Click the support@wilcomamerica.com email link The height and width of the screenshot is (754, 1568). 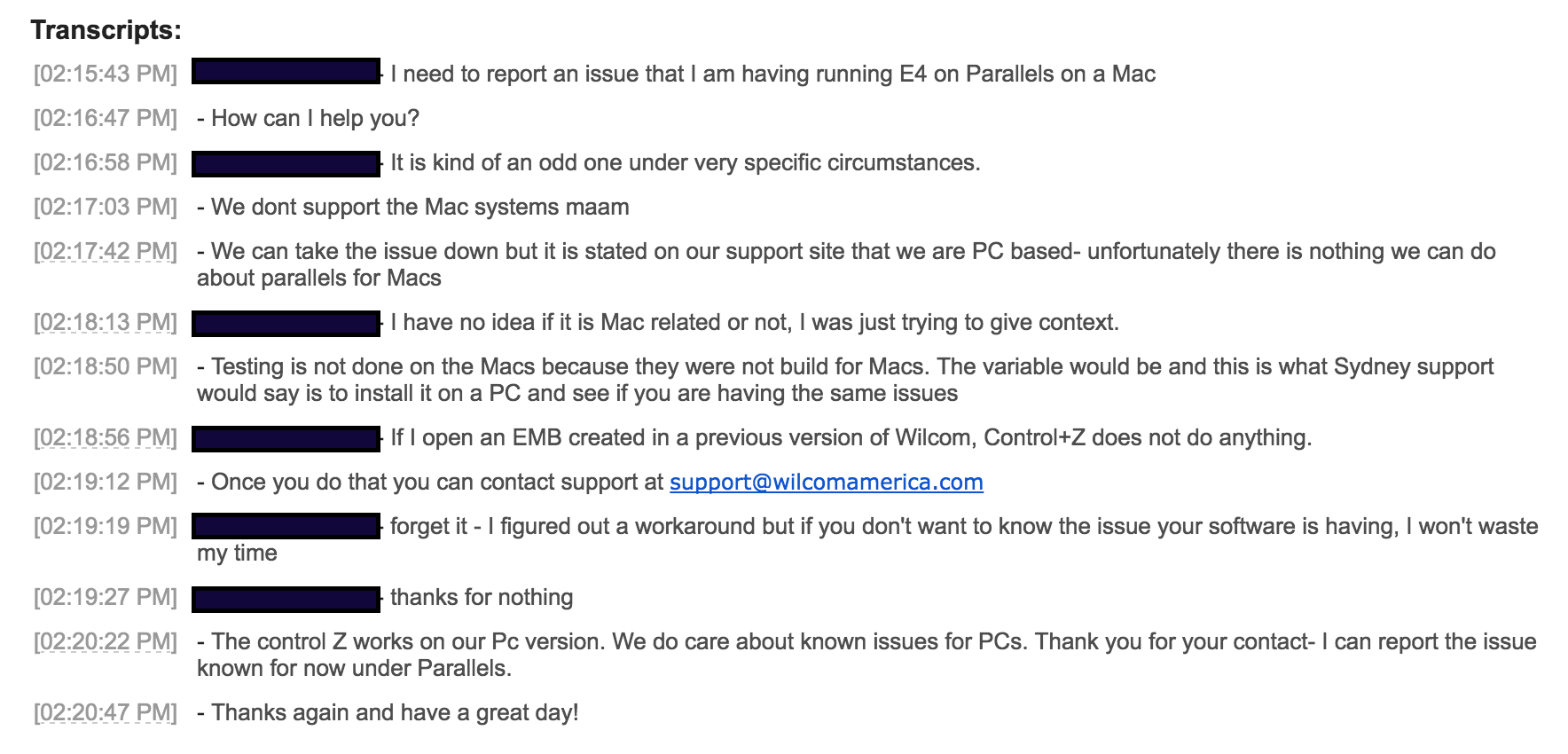[x=826, y=482]
